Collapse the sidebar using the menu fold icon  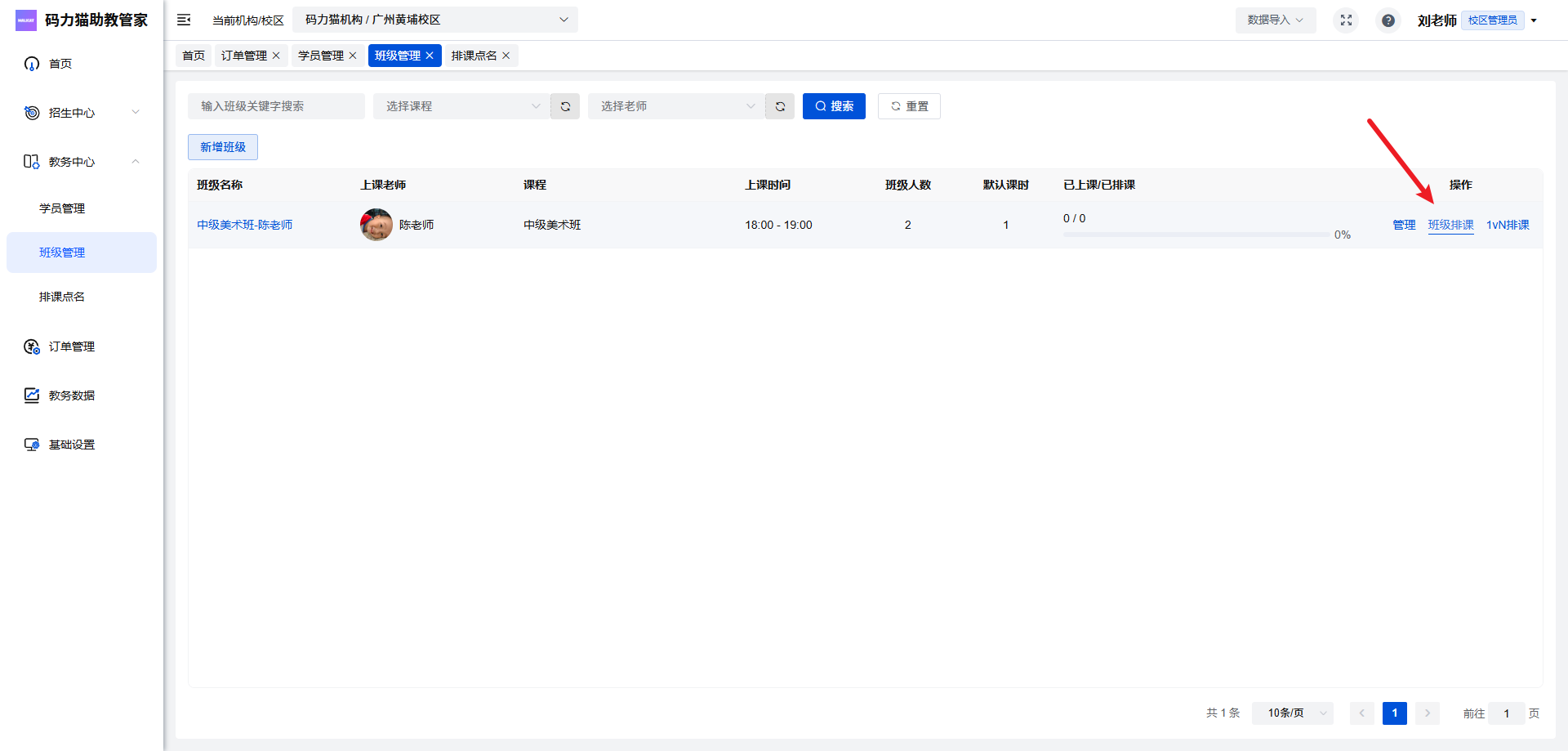point(184,20)
